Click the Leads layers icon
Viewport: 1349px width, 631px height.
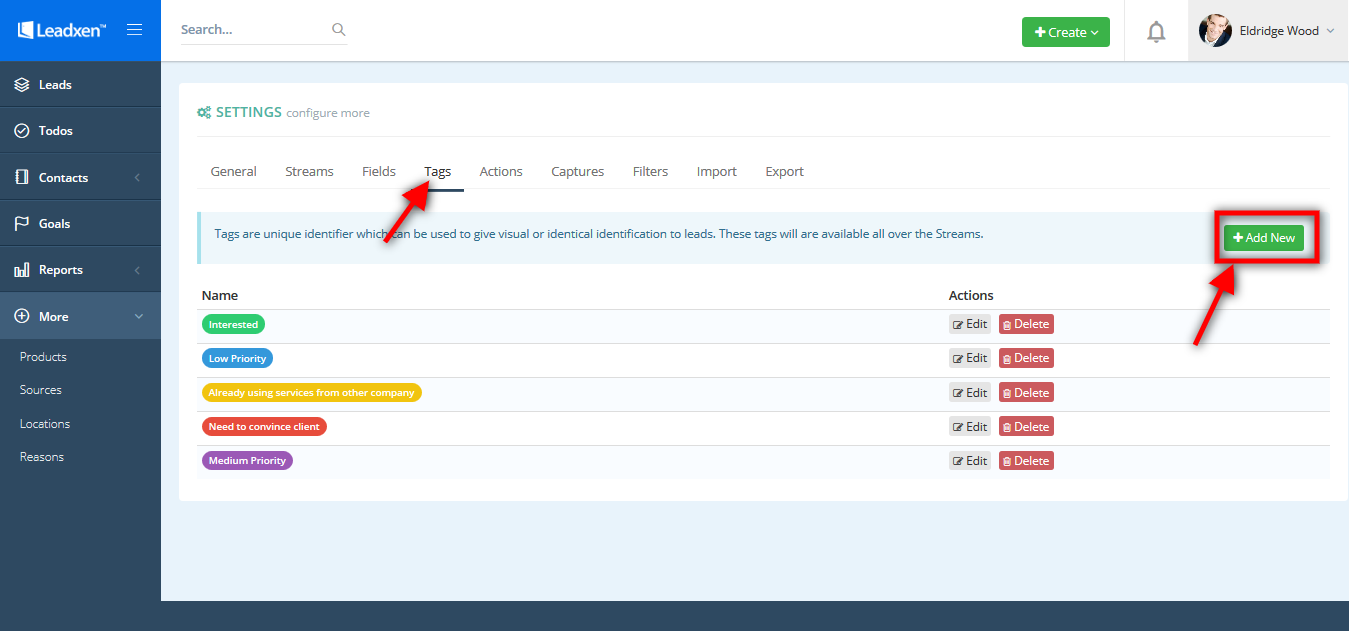coord(22,85)
